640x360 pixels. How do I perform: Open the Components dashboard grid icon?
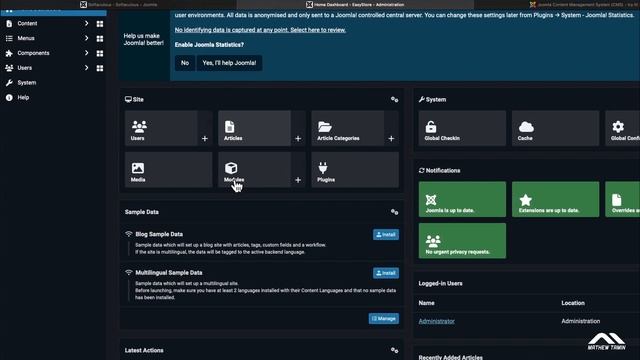[x=100, y=53]
